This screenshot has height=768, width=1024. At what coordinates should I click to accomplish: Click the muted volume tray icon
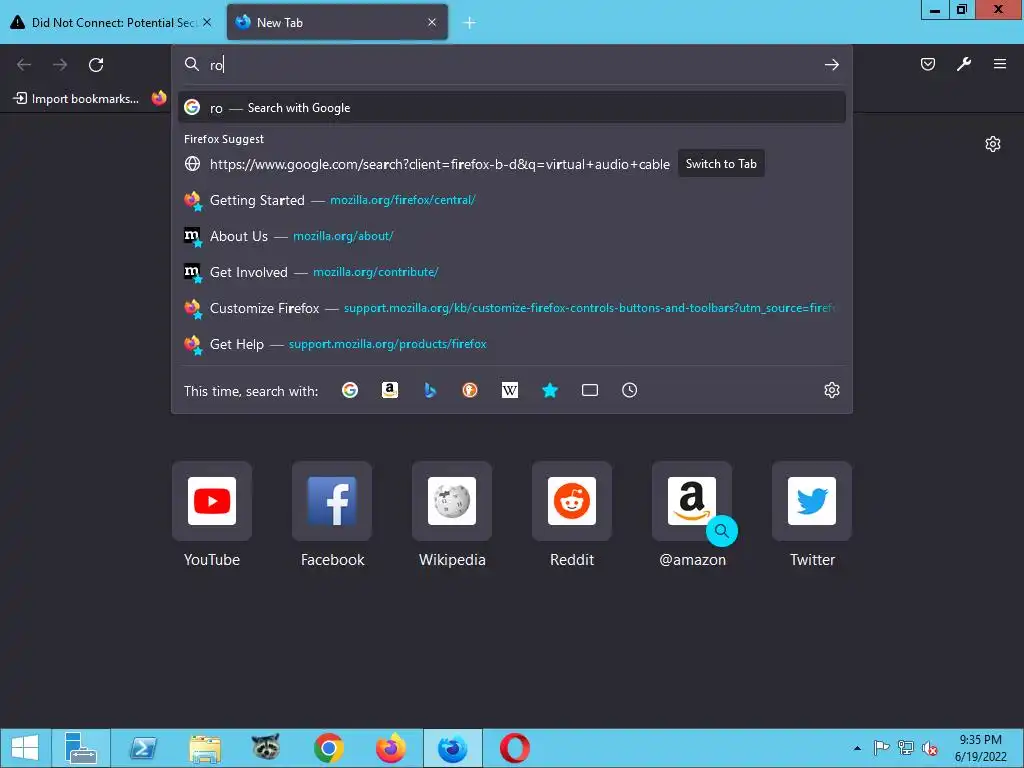tap(929, 748)
